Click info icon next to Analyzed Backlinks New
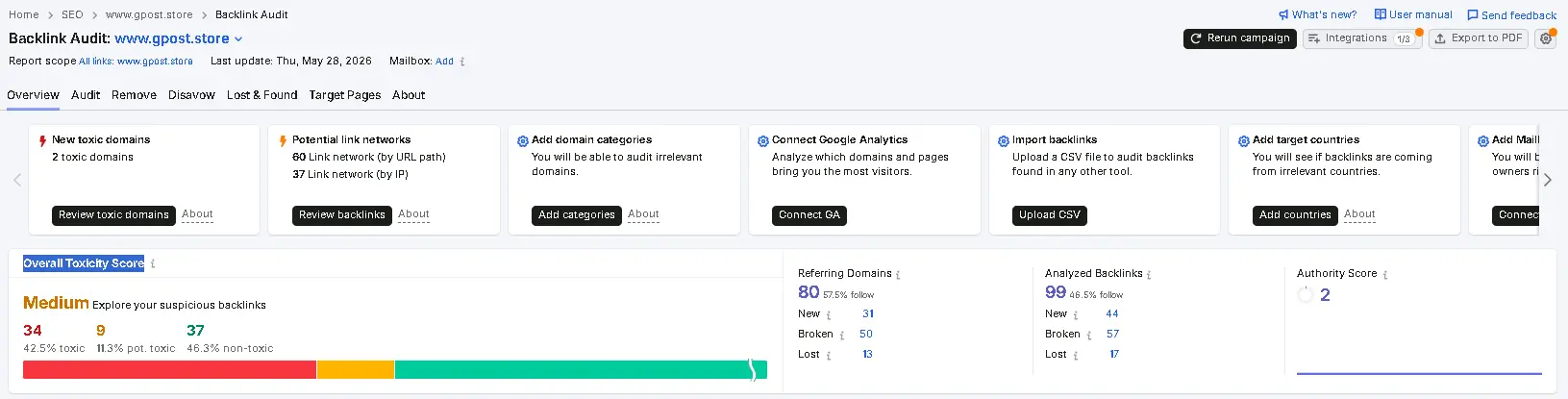 pyautogui.click(x=1076, y=315)
